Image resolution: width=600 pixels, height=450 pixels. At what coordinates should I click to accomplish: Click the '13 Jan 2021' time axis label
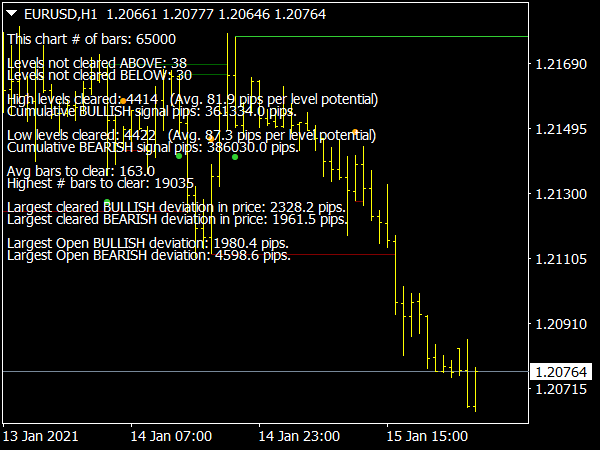tap(40, 436)
